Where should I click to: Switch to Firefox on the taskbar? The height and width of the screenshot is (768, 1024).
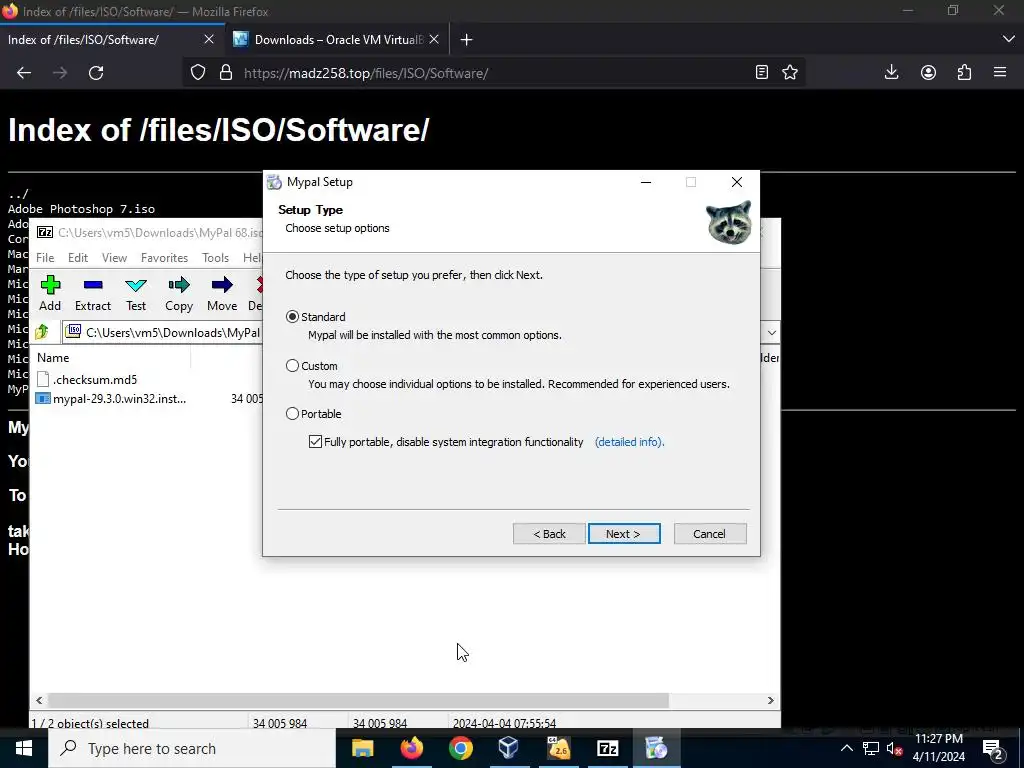click(411, 748)
